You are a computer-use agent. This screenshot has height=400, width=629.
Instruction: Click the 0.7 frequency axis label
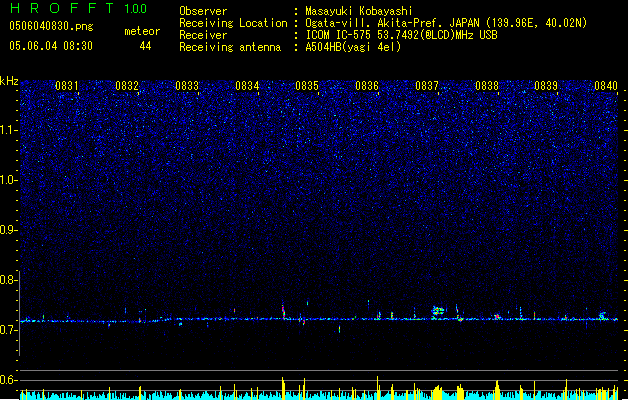tap(9, 330)
